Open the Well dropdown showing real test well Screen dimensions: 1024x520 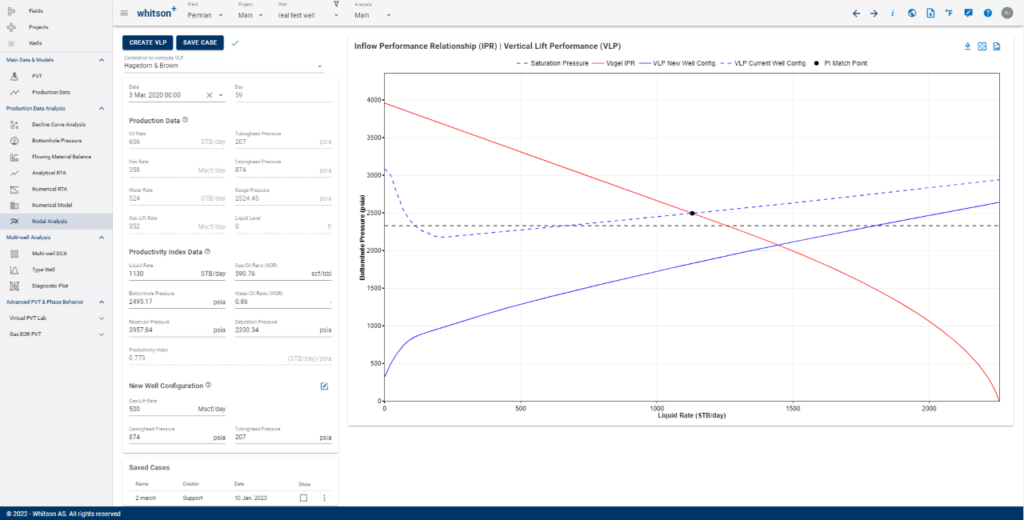pyautogui.click(x=308, y=14)
